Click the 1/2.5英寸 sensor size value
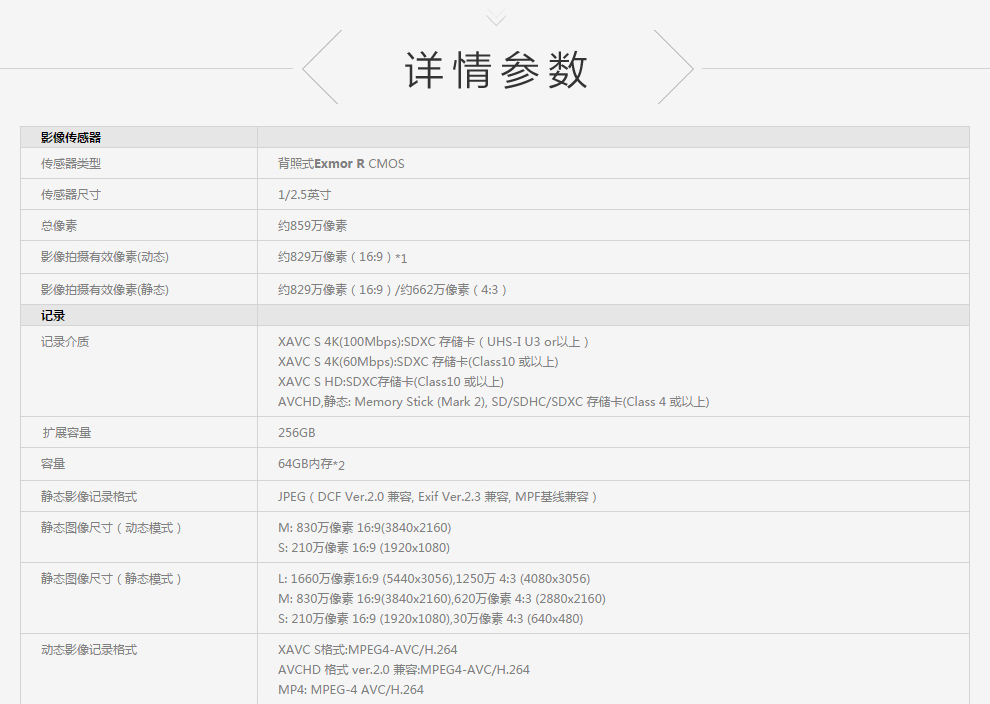Image resolution: width=990 pixels, height=704 pixels. click(304, 194)
